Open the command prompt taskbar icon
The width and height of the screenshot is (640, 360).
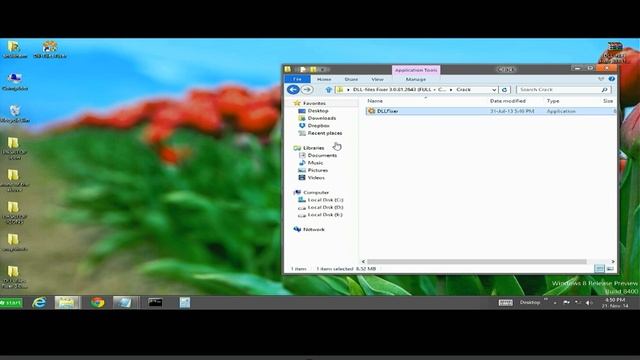[155, 302]
